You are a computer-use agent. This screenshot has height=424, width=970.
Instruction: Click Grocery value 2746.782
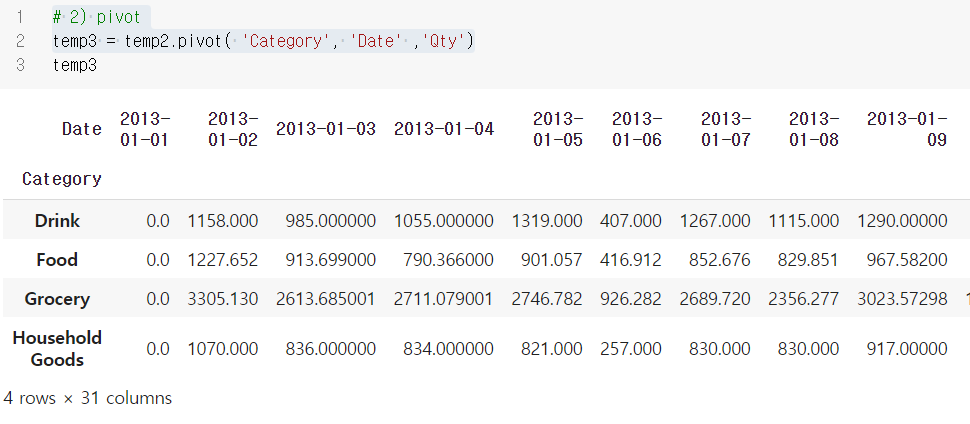(x=547, y=299)
